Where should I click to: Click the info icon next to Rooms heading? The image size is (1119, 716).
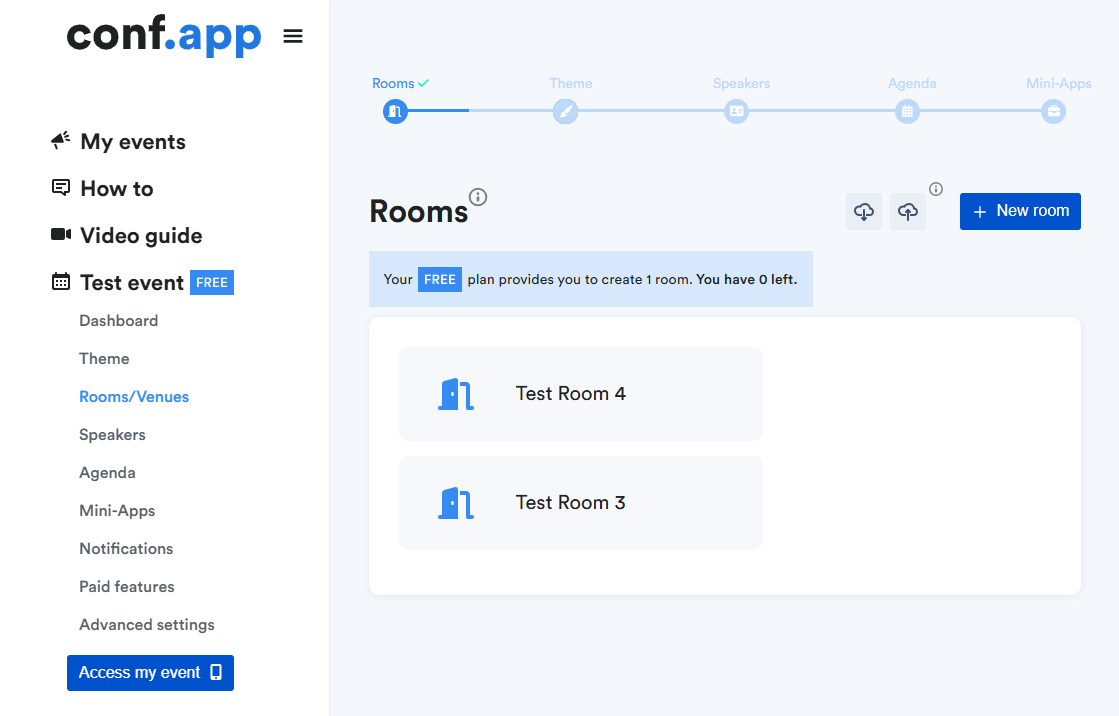point(478,196)
